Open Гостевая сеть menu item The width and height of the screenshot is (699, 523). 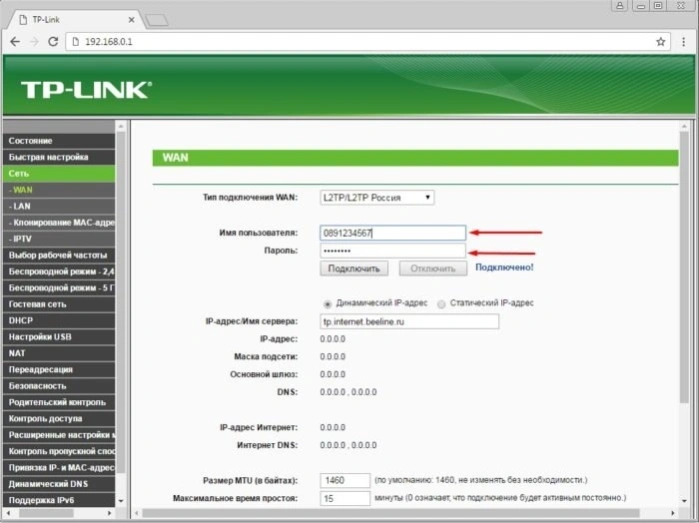click(59, 304)
